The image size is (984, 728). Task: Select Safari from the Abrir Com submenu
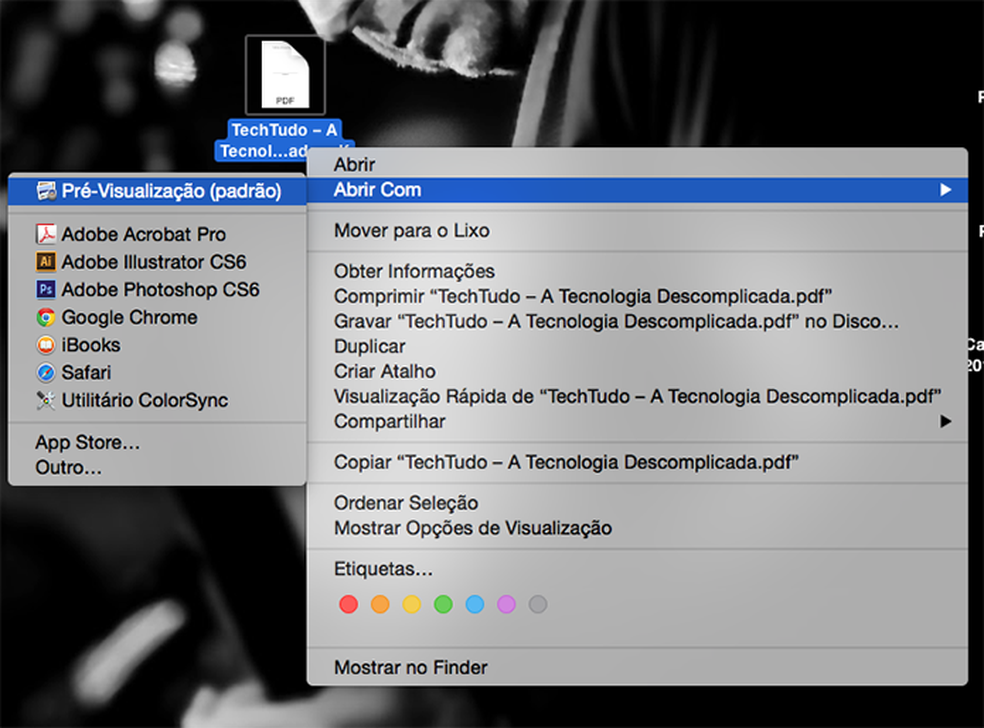92,373
